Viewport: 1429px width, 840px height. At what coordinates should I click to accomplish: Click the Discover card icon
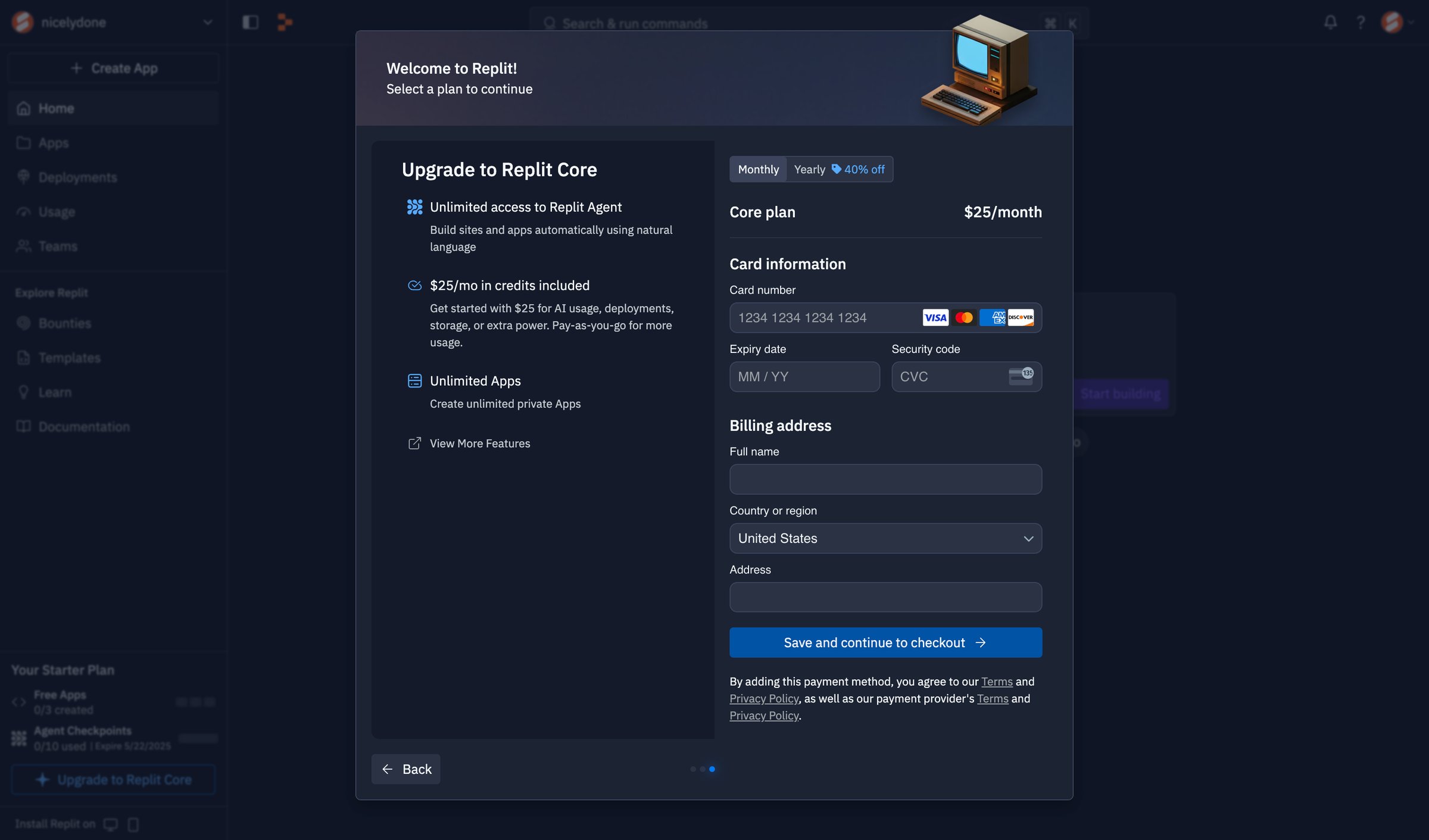point(1021,318)
